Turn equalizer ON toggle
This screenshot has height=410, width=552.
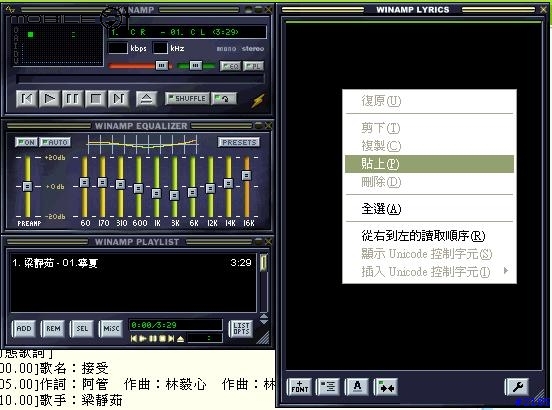tap(26, 142)
